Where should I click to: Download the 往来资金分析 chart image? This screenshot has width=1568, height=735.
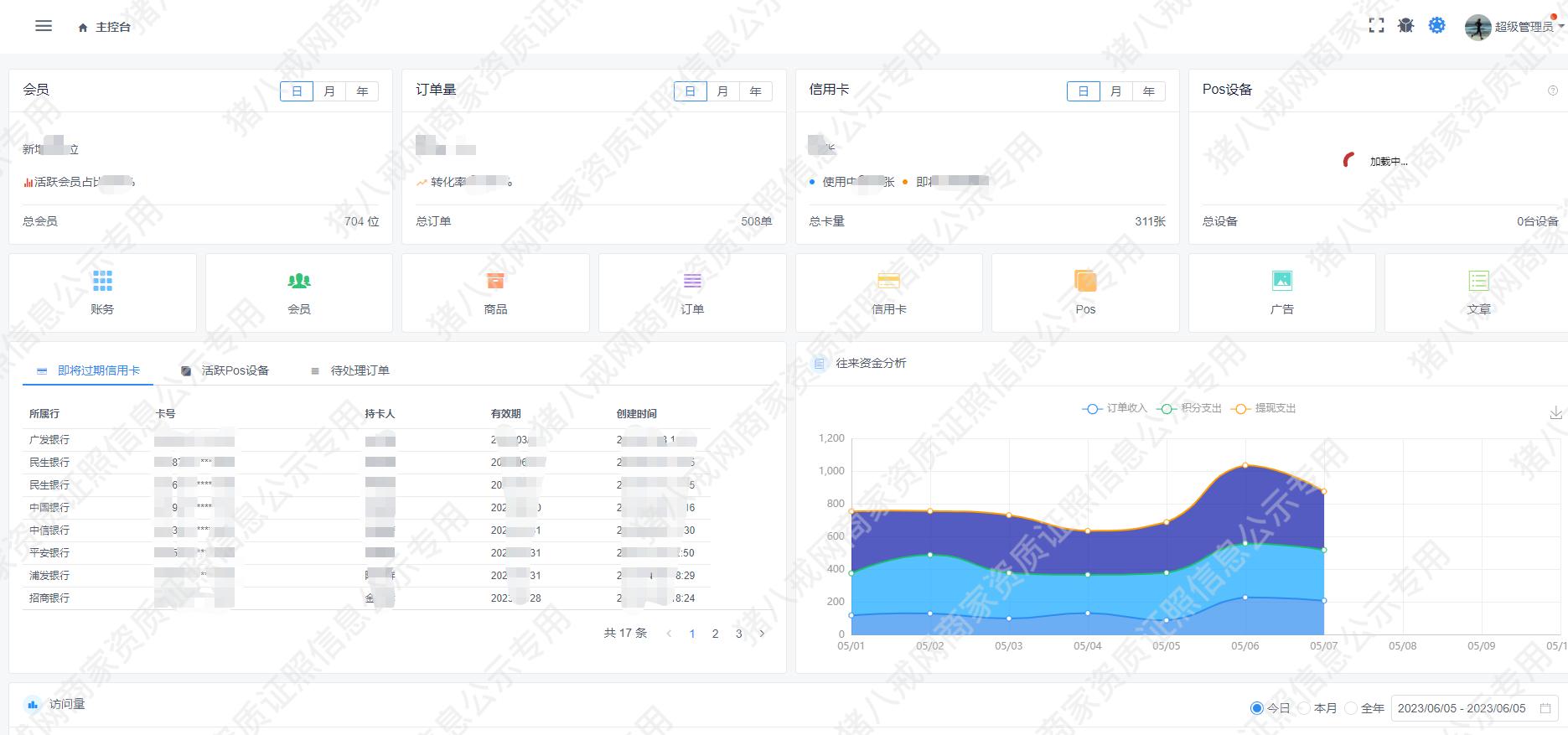coord(1555,412)
